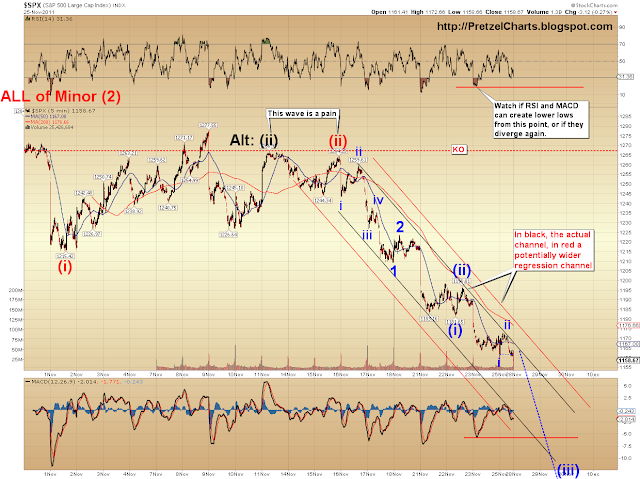Click the MA(200) legend entry
640x479 pixels.
click(x=47, y=122)
